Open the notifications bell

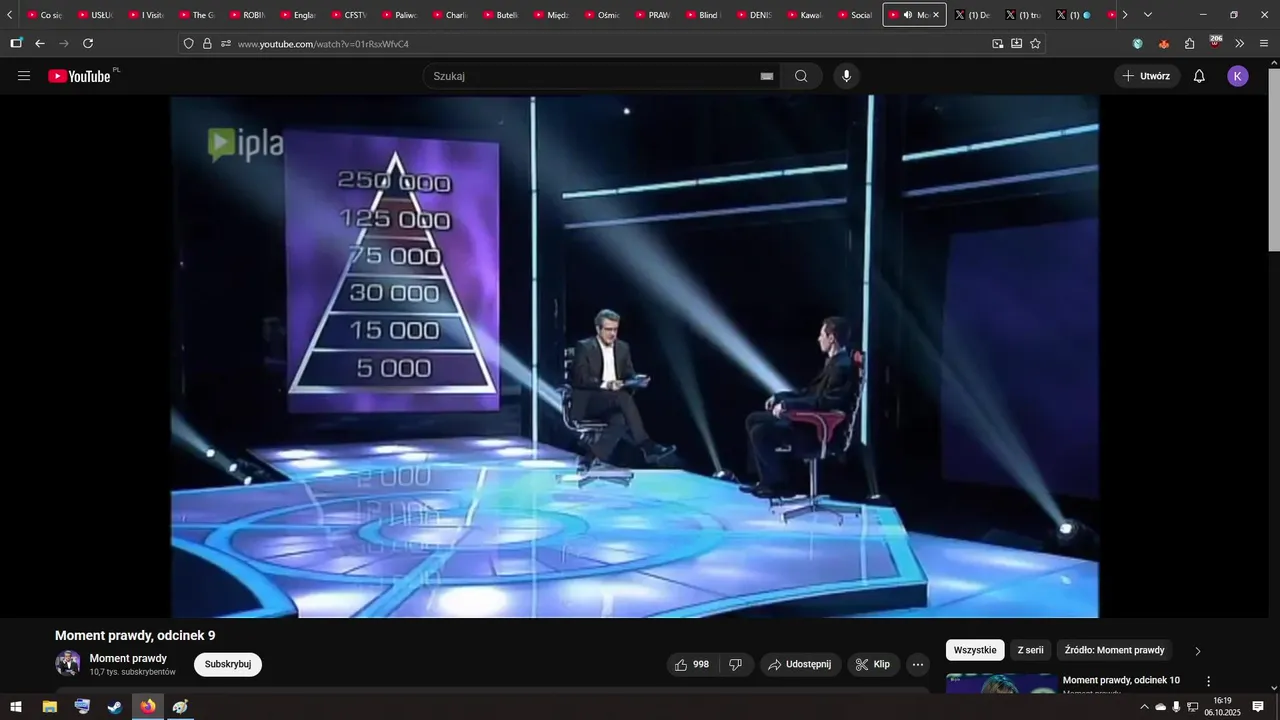[x=1199, y=76]
